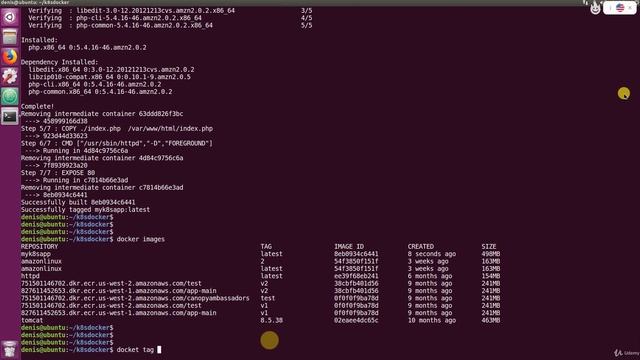Screen dimensions: 640x360
Task: Click image ID '8eb0934c6441' in myk8sapp row
Action: [356, 254]
